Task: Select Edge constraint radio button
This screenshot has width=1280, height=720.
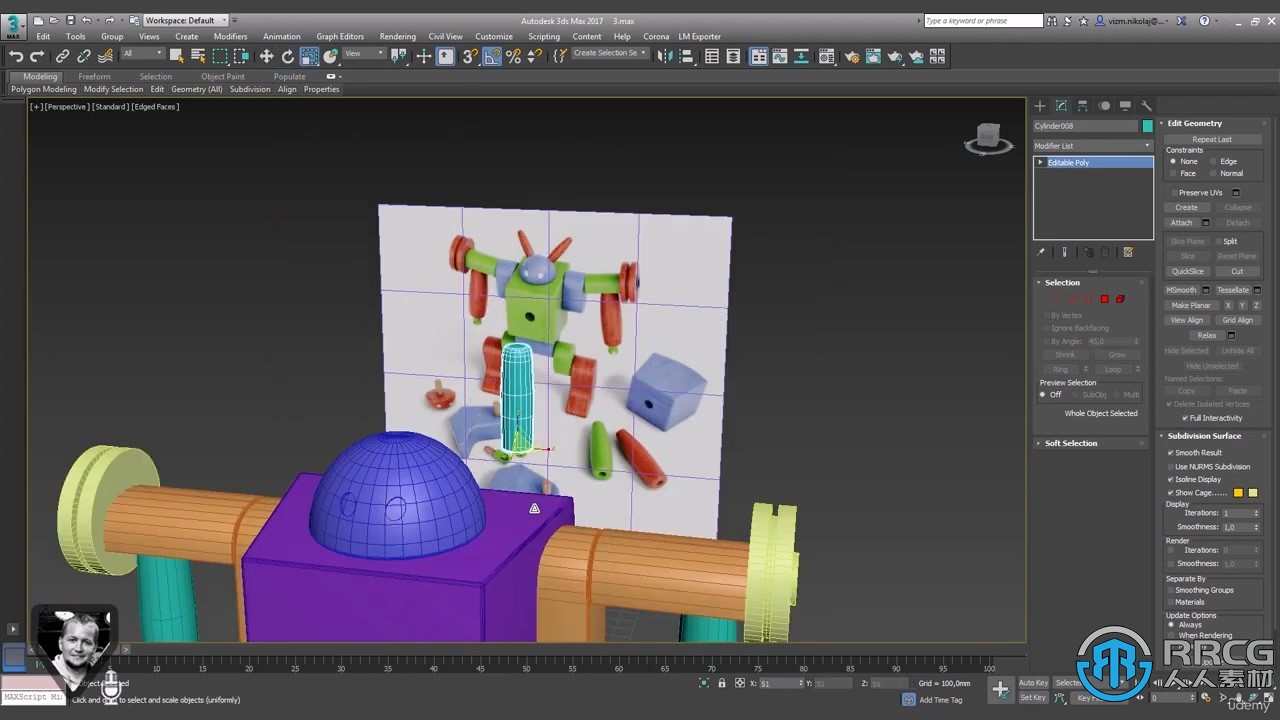Action: (x=1213, y=161)
